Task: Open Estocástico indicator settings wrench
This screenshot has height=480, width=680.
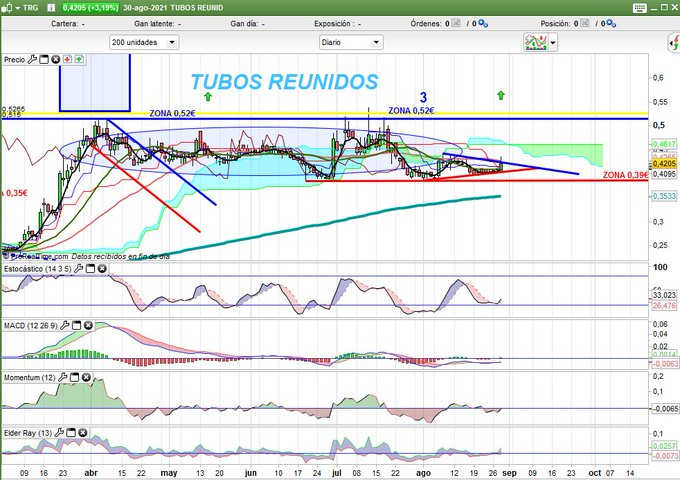Action: (x=78, y=269)
